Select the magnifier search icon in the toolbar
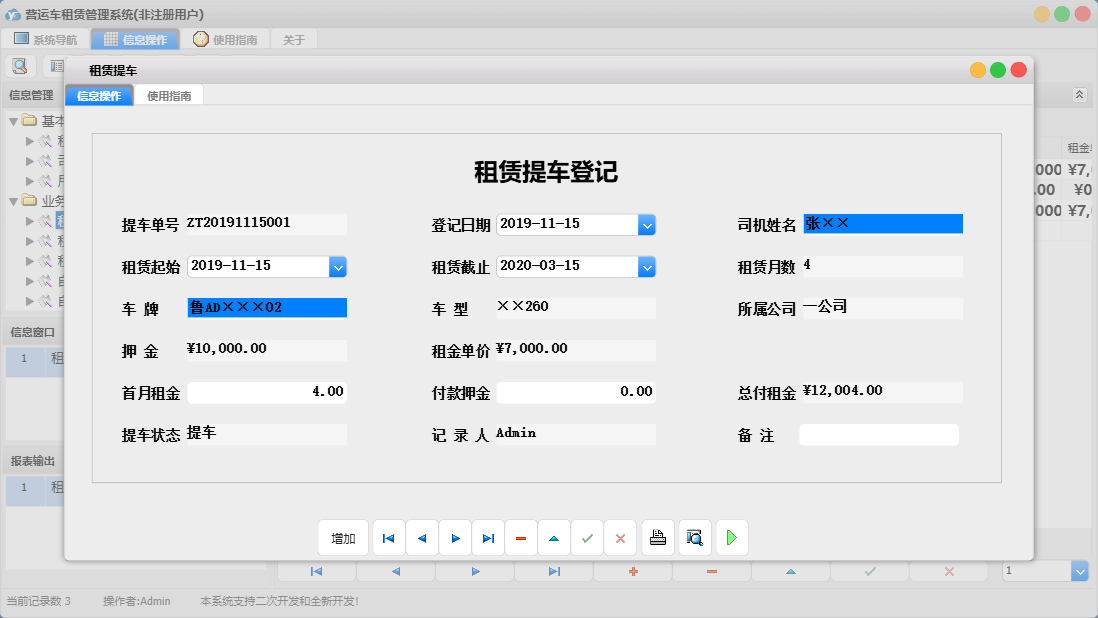Image resolution: width=1098 pixels, height=618 pixels. [x=21, y=65]
